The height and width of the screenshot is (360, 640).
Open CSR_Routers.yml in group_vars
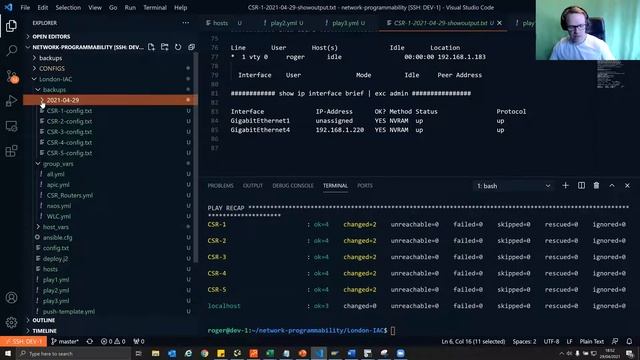[69, 196]
